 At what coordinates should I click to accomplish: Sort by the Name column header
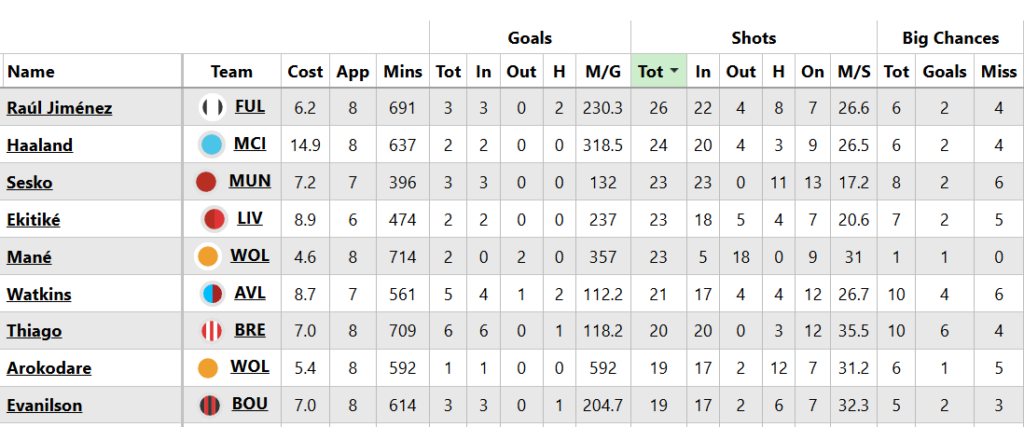(x=31, y=71)
